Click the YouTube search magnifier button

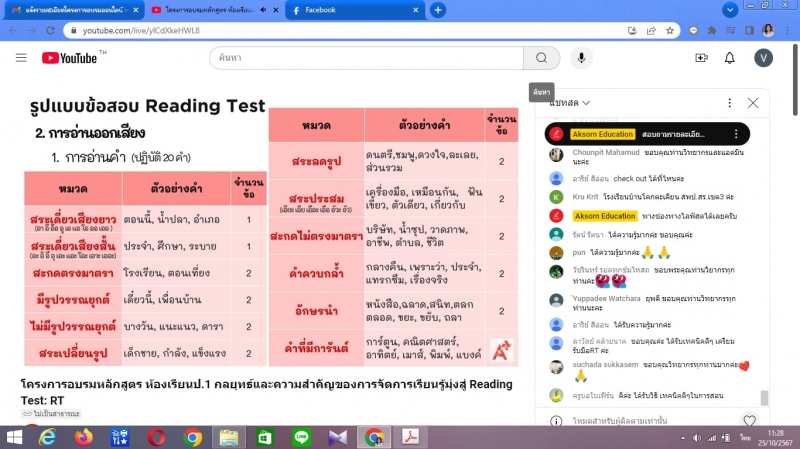[x=541, y=58]
